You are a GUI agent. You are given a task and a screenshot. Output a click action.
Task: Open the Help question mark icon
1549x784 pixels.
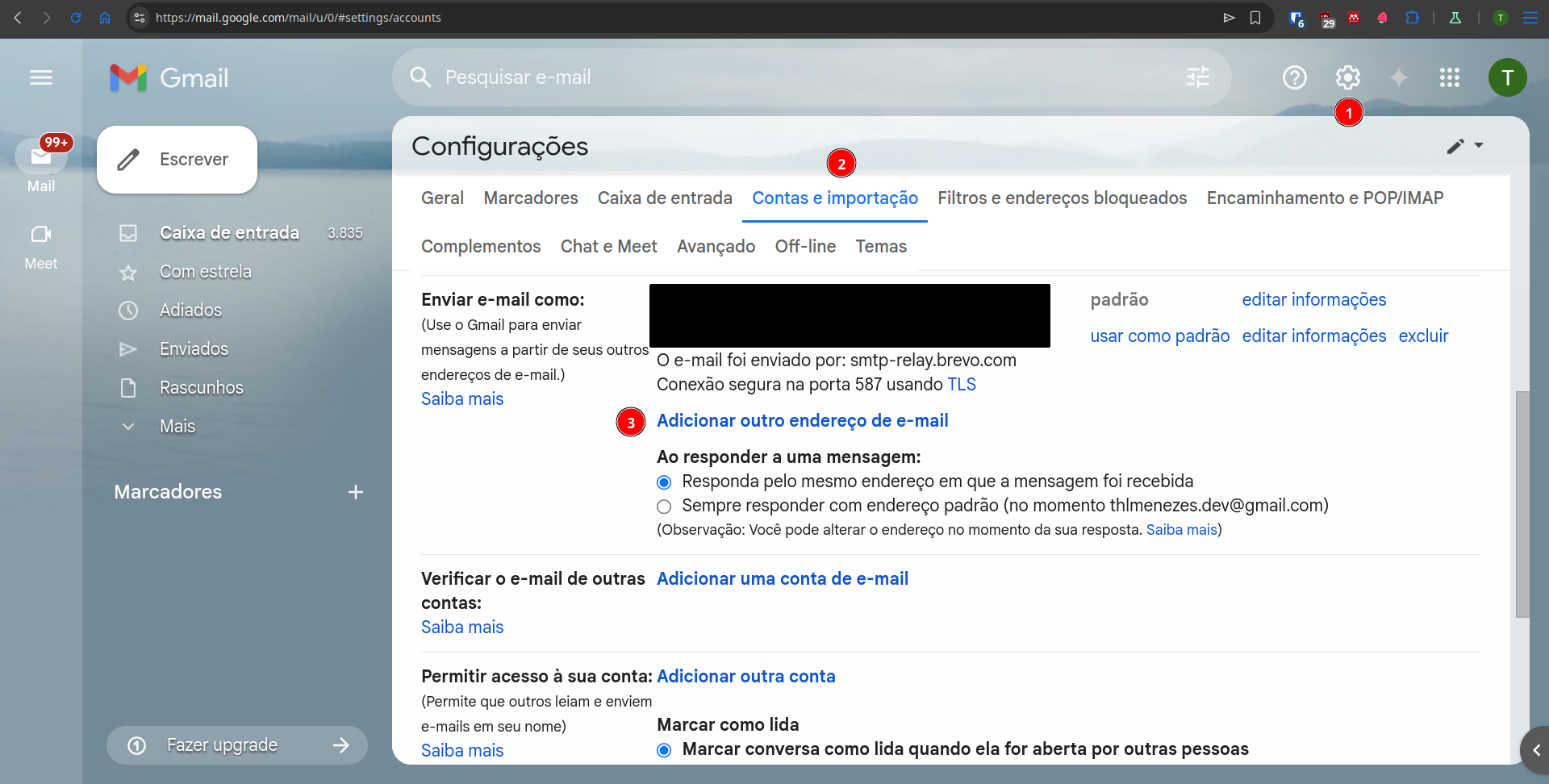tap(1295, 77)
